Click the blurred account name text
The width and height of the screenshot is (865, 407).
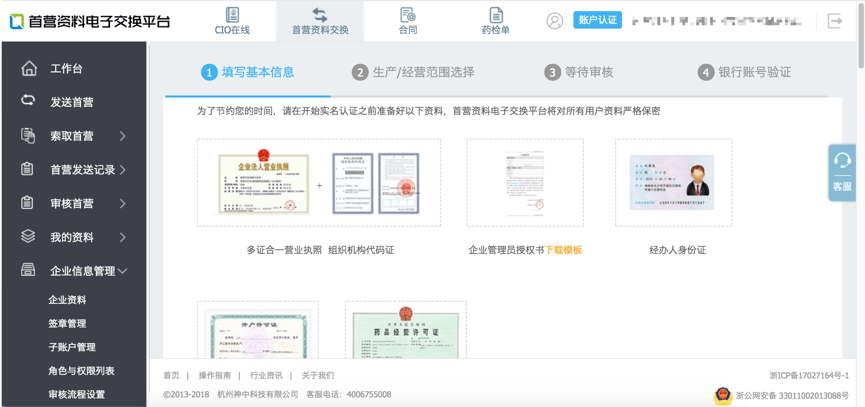(716, 21)
